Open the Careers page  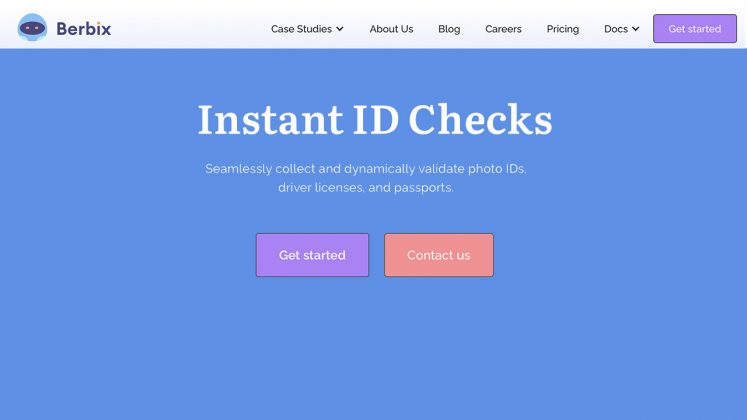(x=503, y=29)
